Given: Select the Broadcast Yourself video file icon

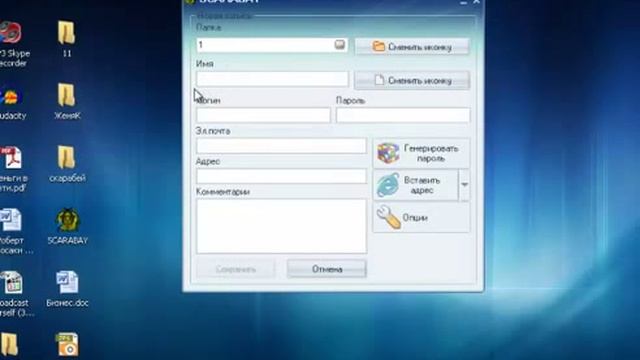Looking at the screenshot, I should tap(16, 294).
